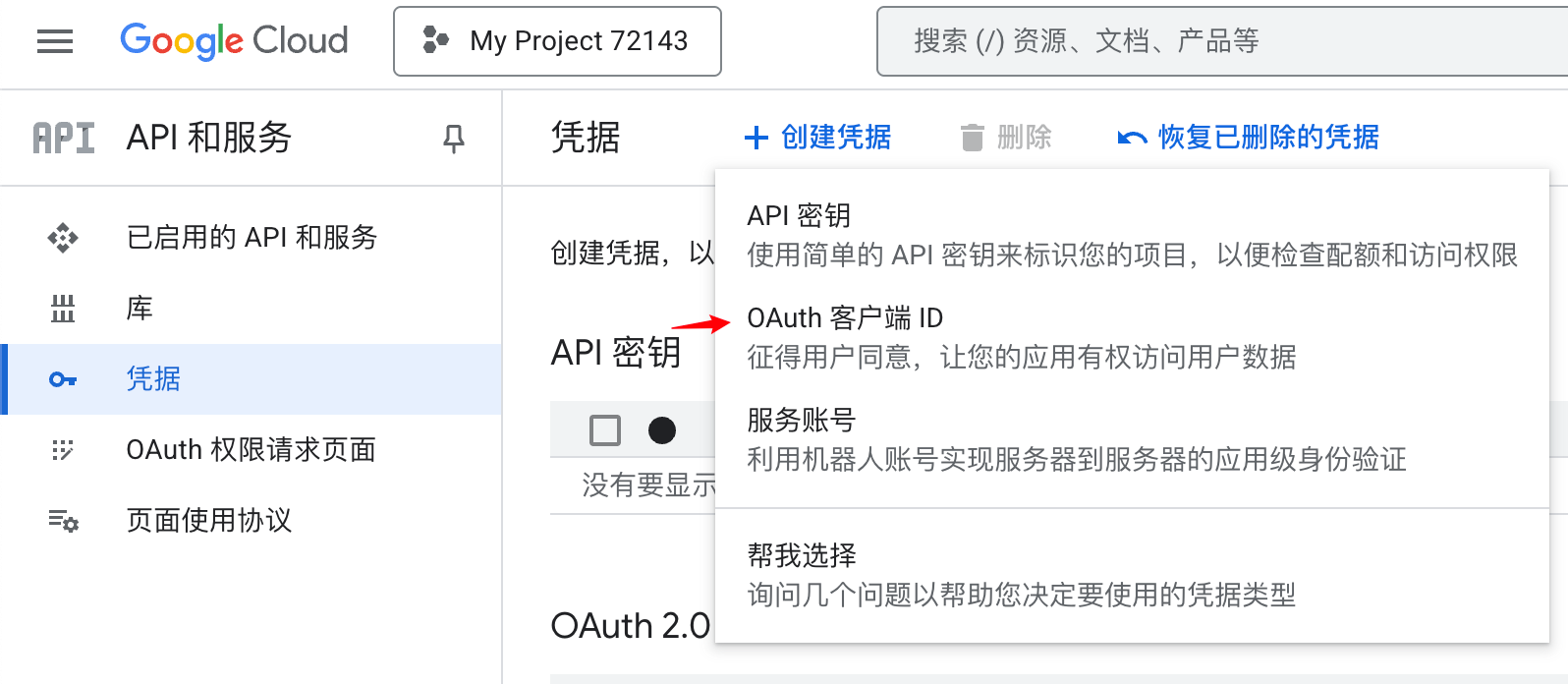Image resolution: width=1568 pixels, height=684 pixels.
Task: Choose 服务账号 menu option
Action: 1132,439
